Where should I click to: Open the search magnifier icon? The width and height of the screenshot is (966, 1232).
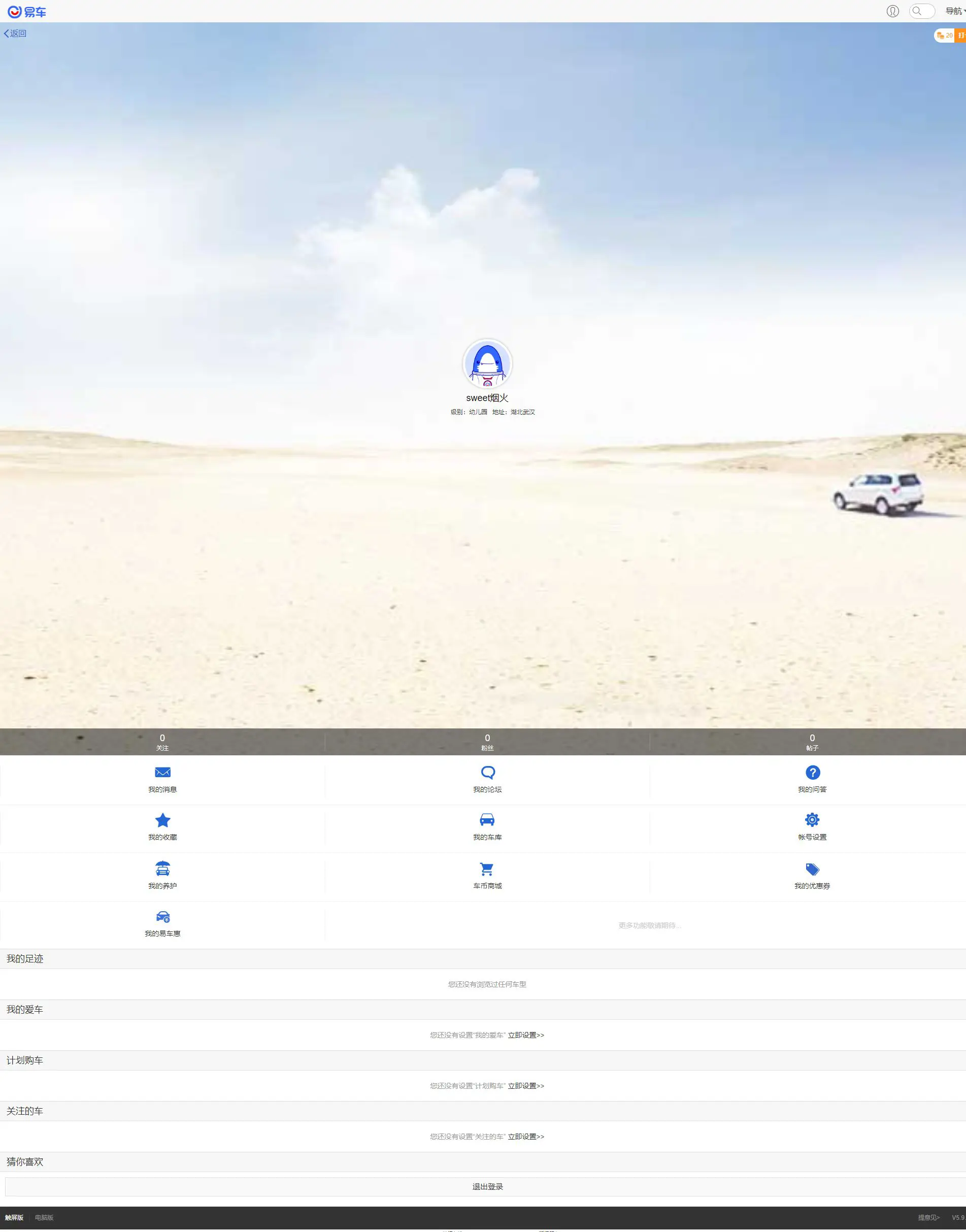click(921, 11)
